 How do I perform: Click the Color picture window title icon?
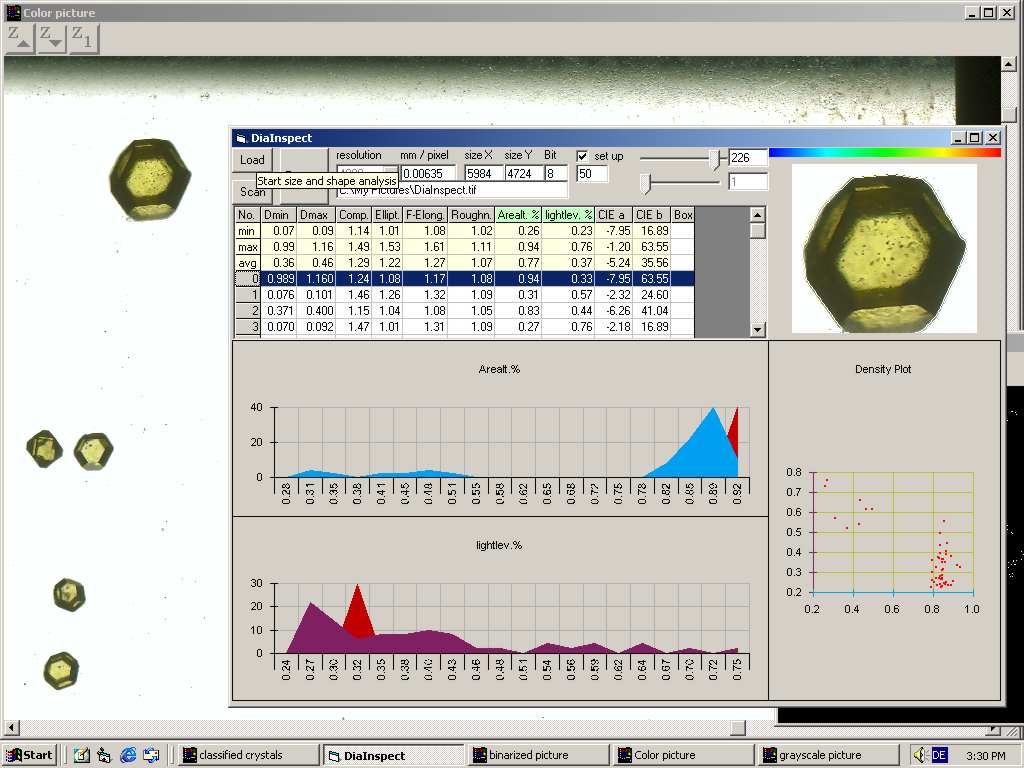click(x=13, y=13)
